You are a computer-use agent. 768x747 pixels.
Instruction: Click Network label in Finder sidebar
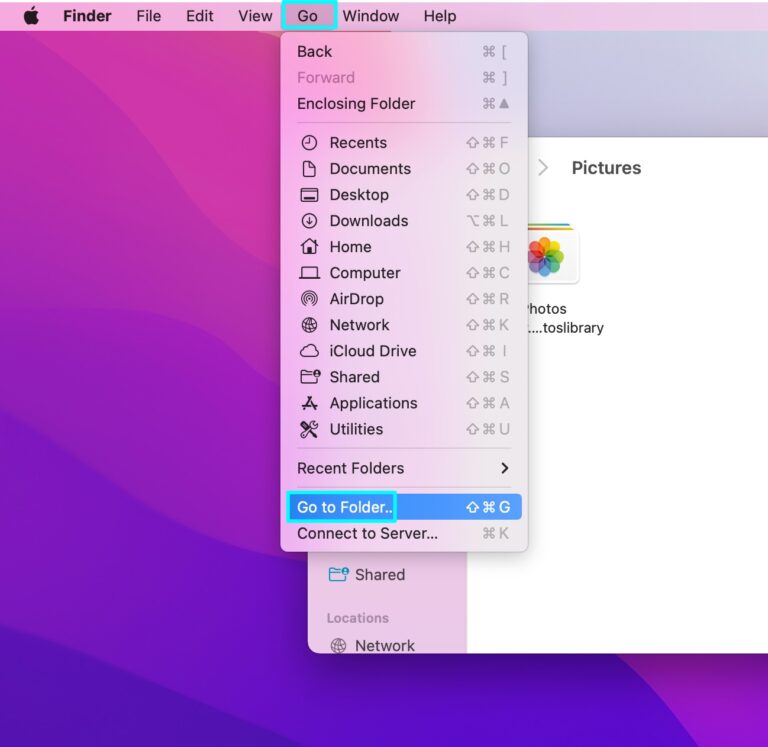coord(384,646)
